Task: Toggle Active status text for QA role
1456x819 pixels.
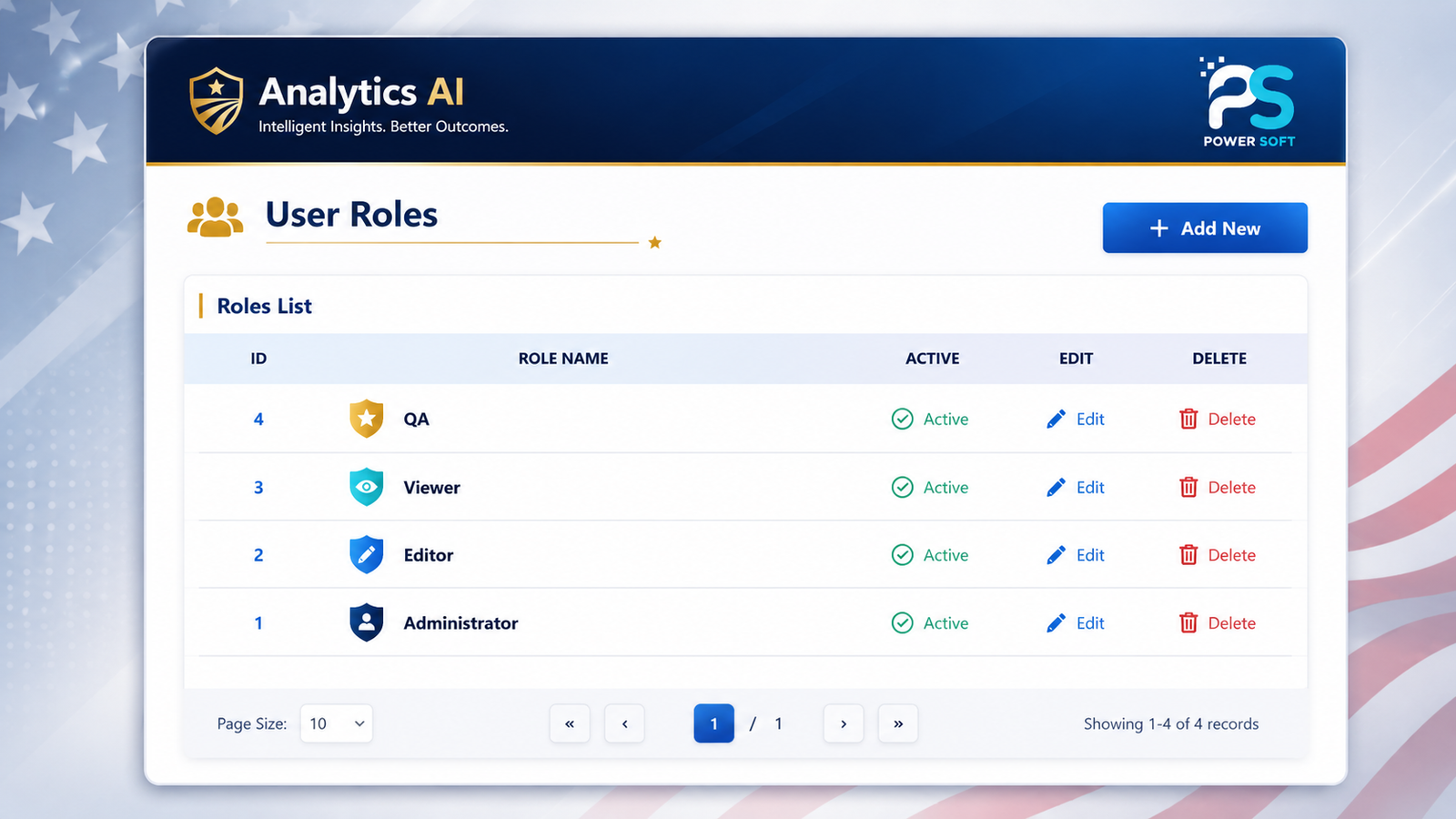Action: [945, 419]
